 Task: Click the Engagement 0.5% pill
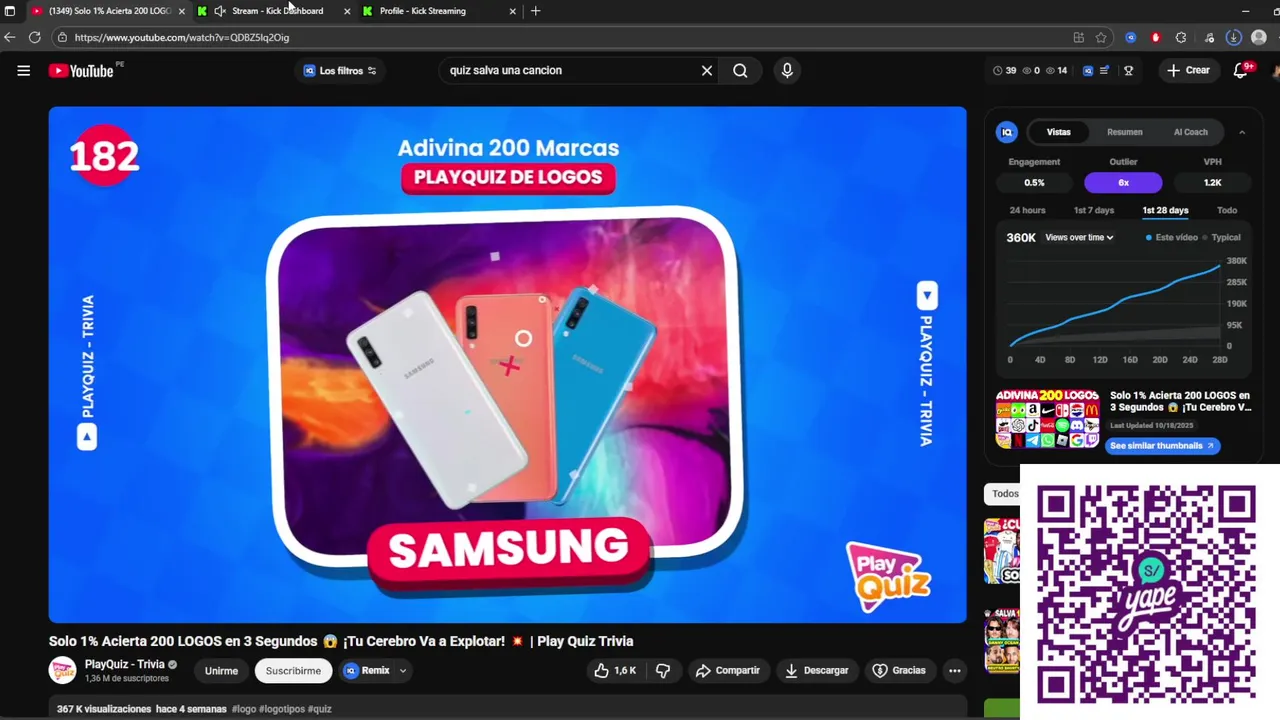1034,183
